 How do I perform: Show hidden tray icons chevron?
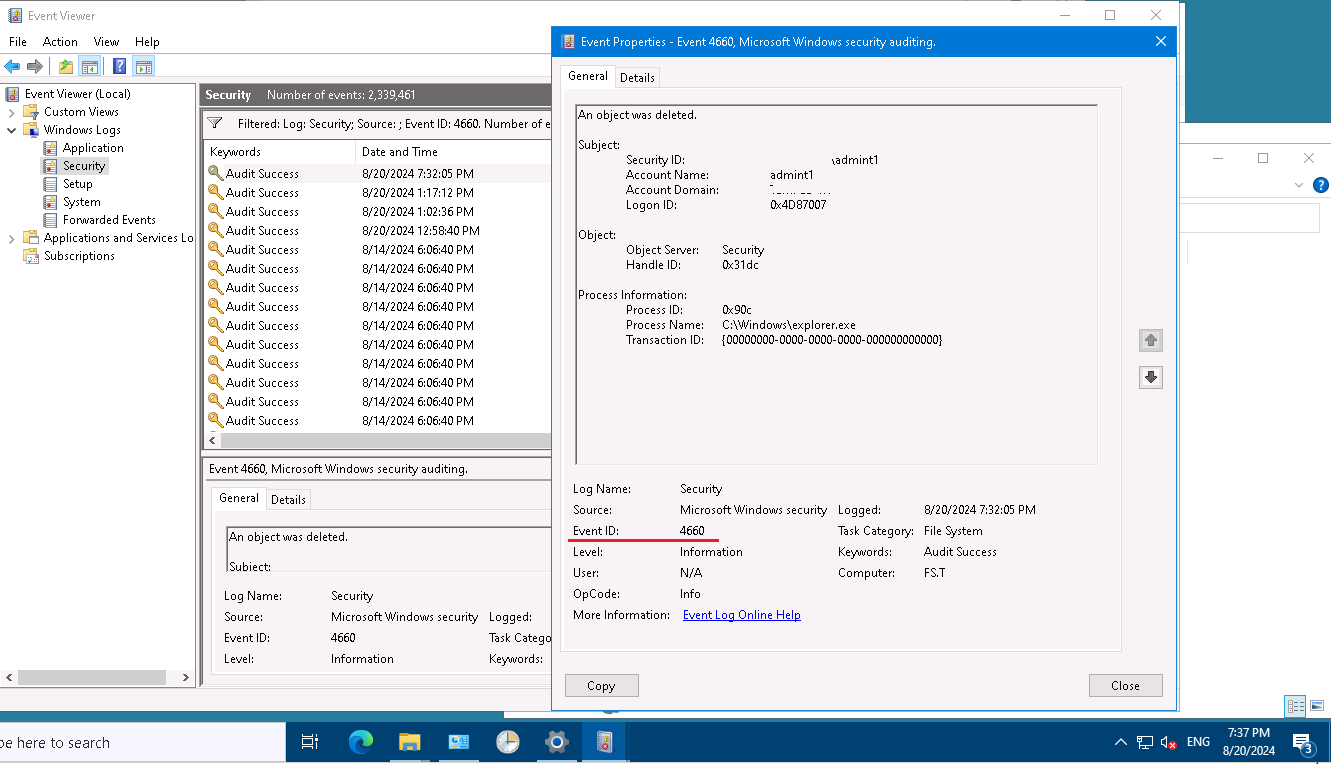coord(1121,742)
